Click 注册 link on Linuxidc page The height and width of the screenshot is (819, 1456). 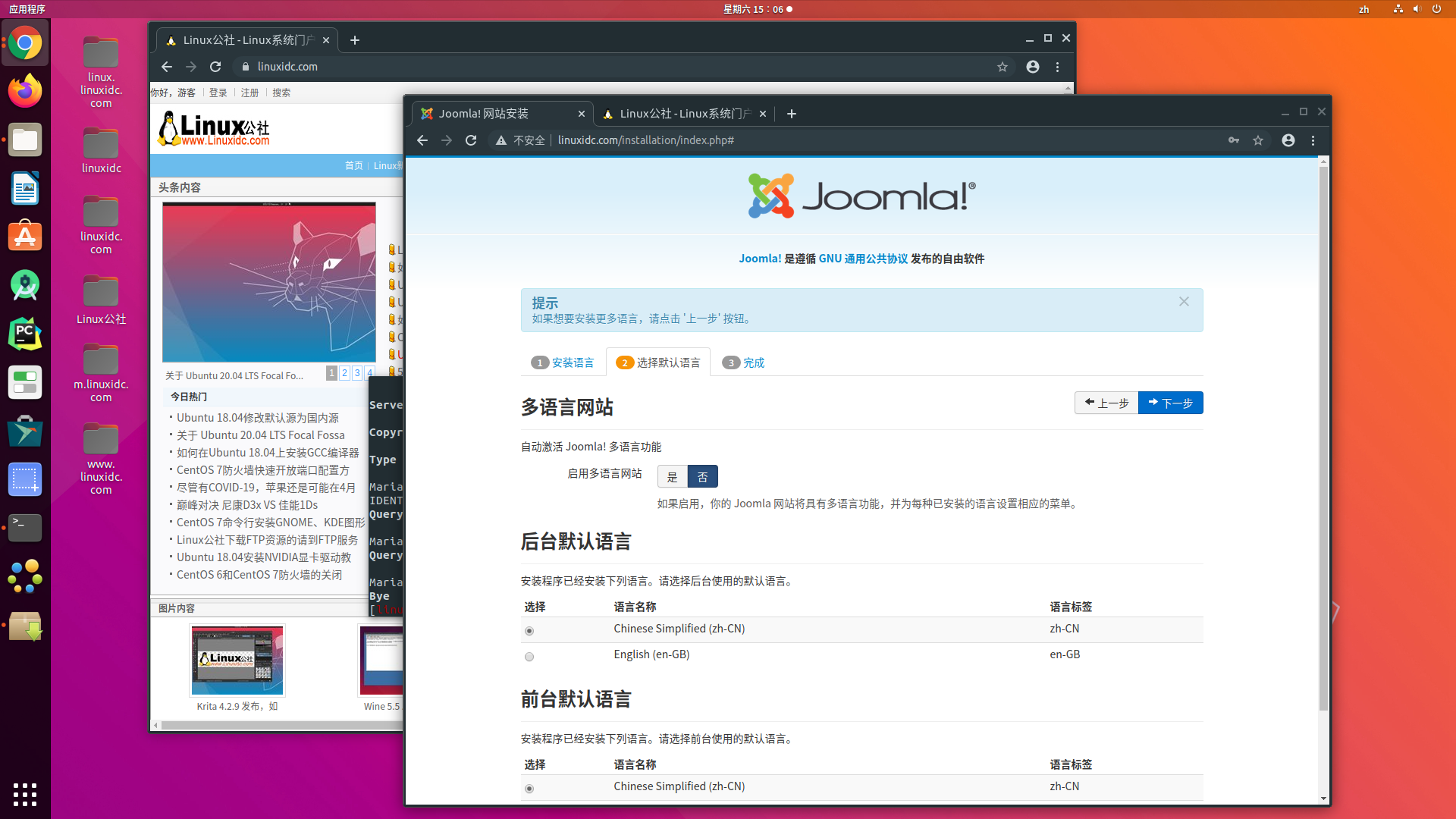click(250, 93)
